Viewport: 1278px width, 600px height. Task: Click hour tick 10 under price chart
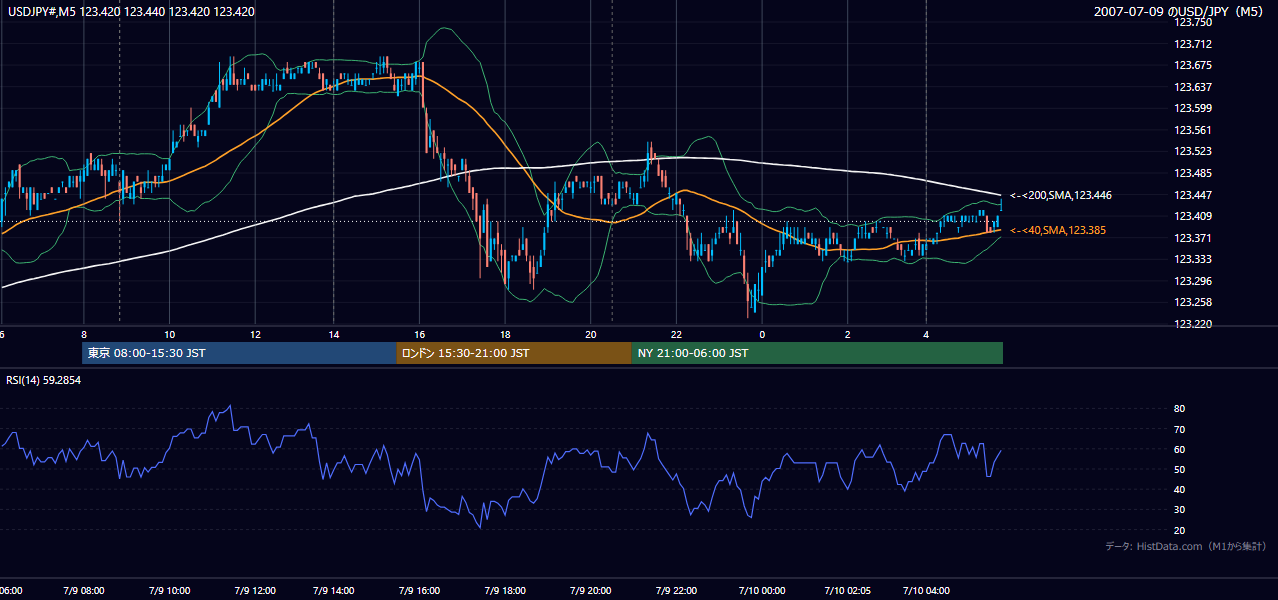(169, 335)
